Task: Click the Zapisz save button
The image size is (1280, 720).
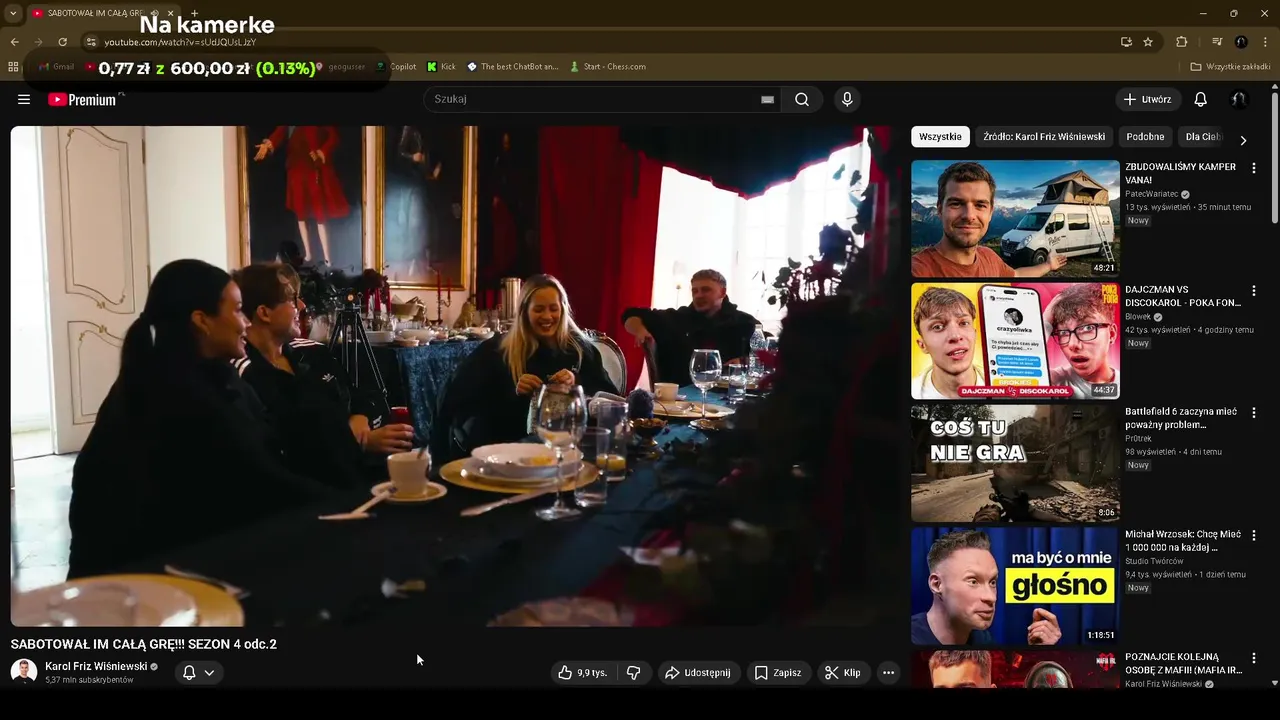Action: click(778, 673)
